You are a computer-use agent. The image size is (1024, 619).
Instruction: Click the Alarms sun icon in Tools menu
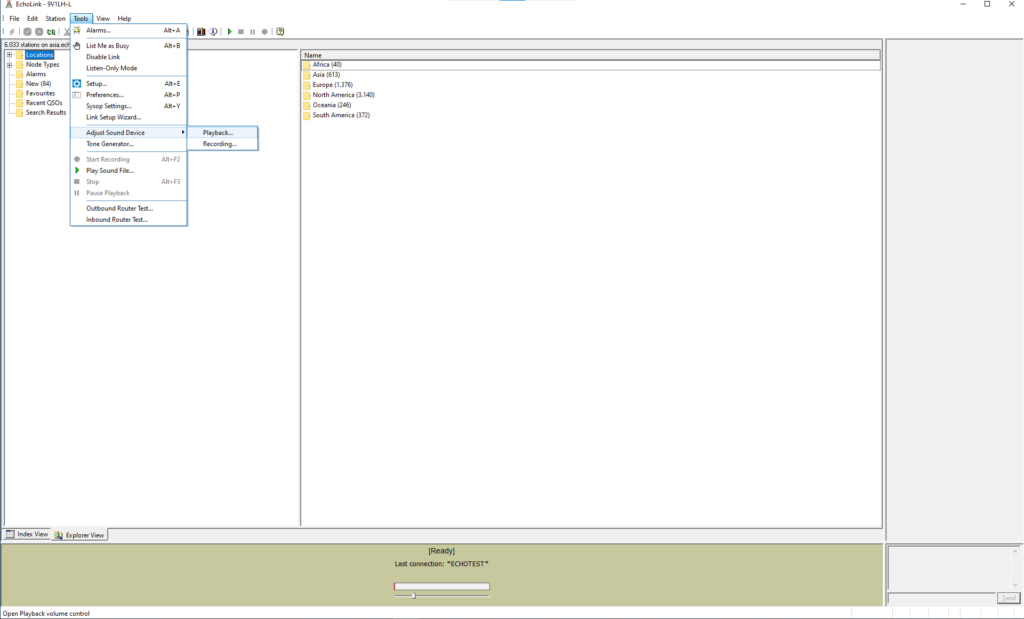(x=77, y=30)
